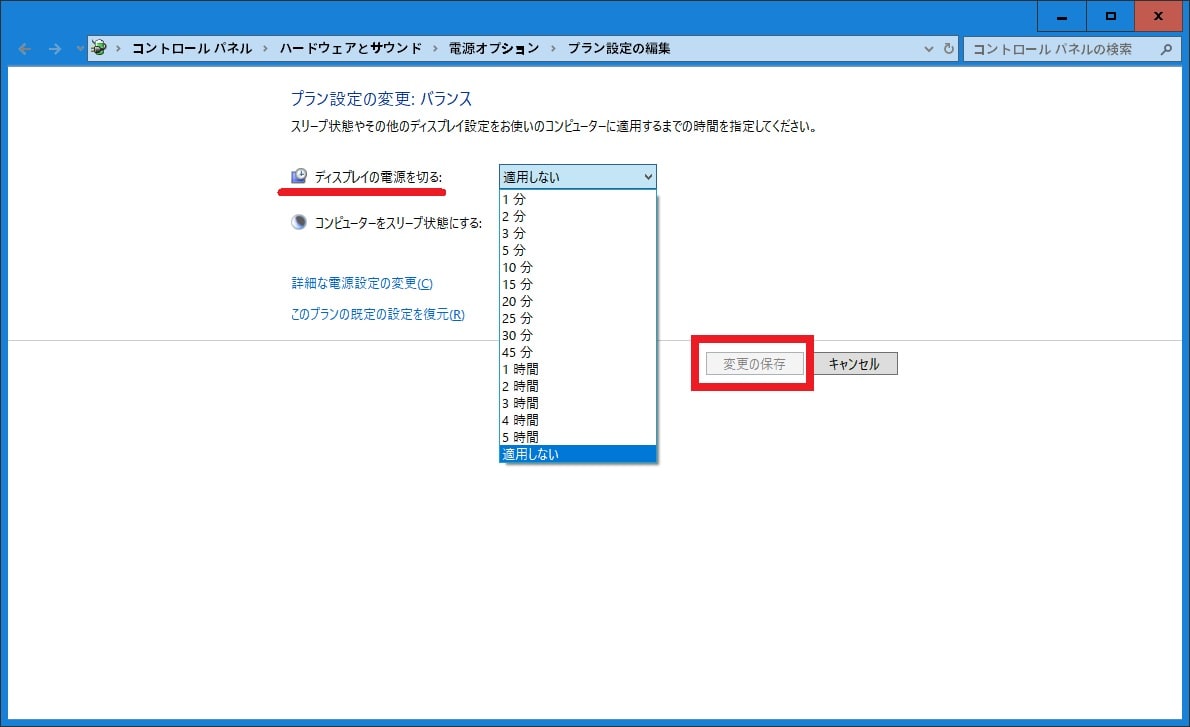The width and height of the screenshot is (1190, 727).
Task: Open 詳細な電源設定の変更 link
Action: point(362,283)
